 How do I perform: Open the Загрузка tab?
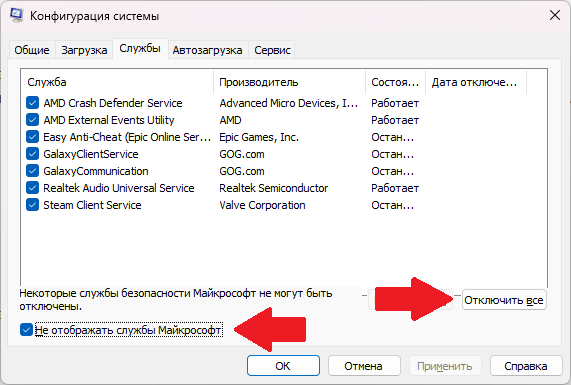point(84,50)
